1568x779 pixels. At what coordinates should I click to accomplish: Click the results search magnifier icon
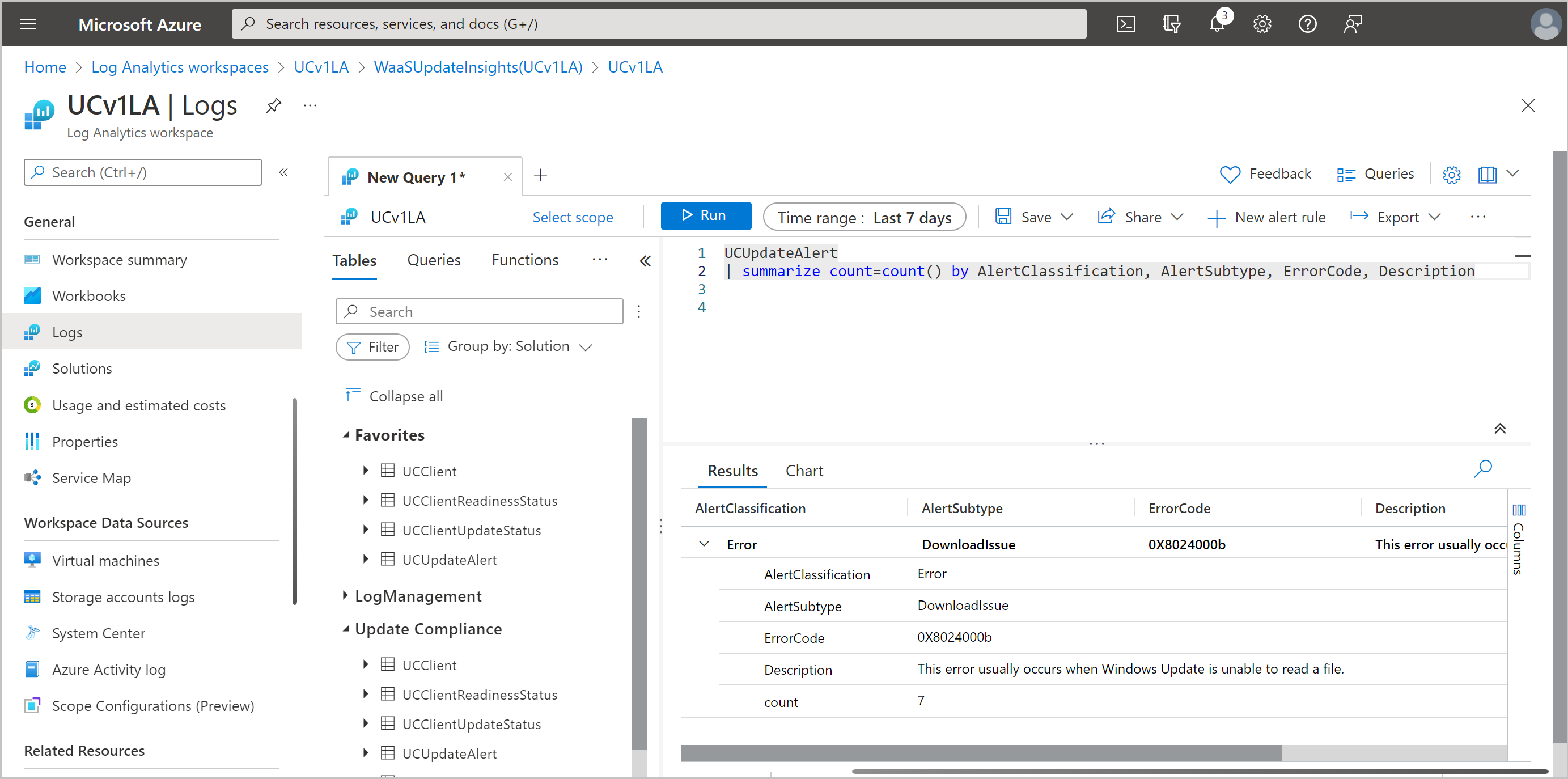[1483, 468]
